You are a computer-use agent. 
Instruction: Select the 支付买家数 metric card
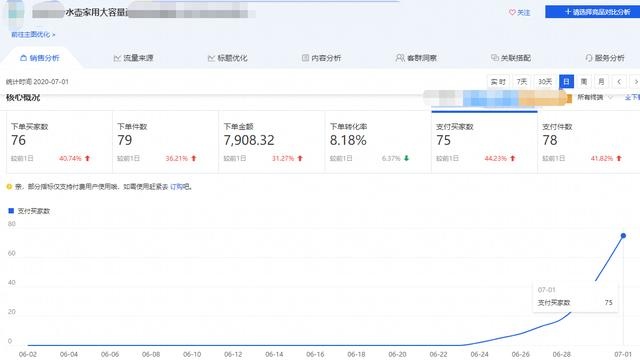point(484,142)
